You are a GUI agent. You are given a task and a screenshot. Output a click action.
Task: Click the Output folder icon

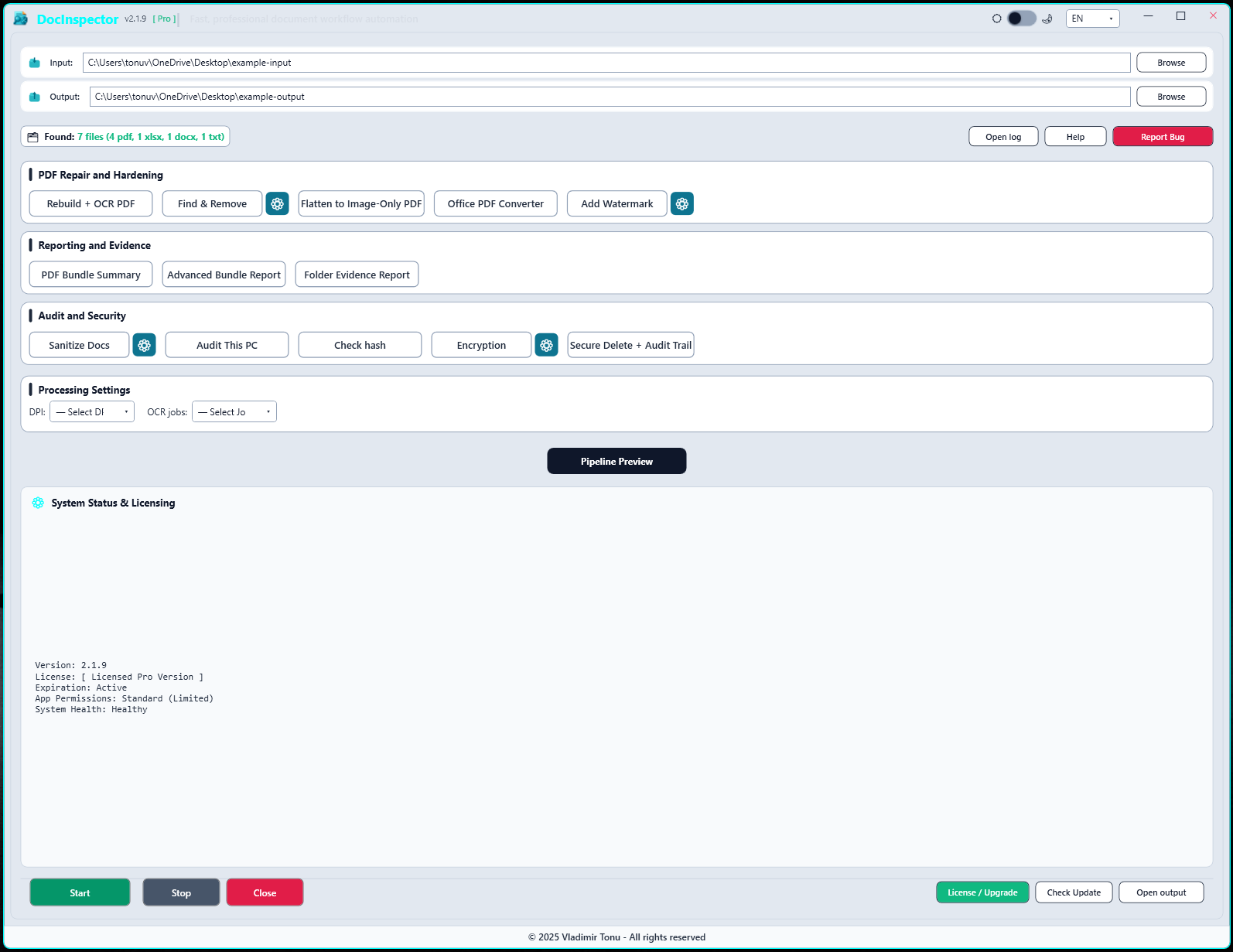(34, 97)
